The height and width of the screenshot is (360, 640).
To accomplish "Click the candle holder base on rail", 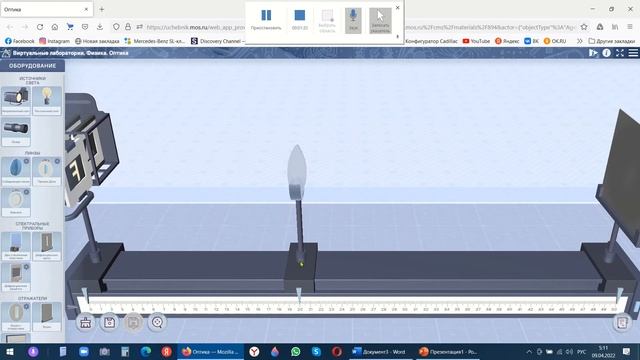I will [x=301, y=267].
